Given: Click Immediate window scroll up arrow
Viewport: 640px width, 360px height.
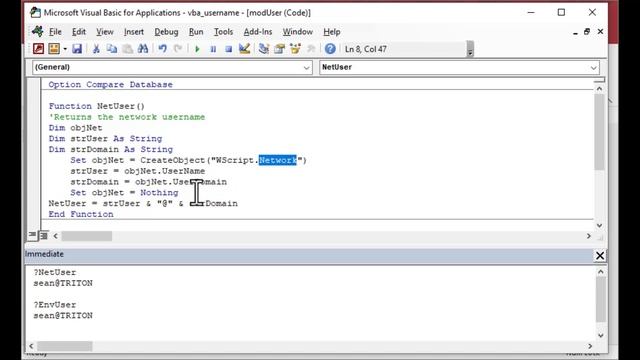Looking at the screenshot, I should pos(600,272).
